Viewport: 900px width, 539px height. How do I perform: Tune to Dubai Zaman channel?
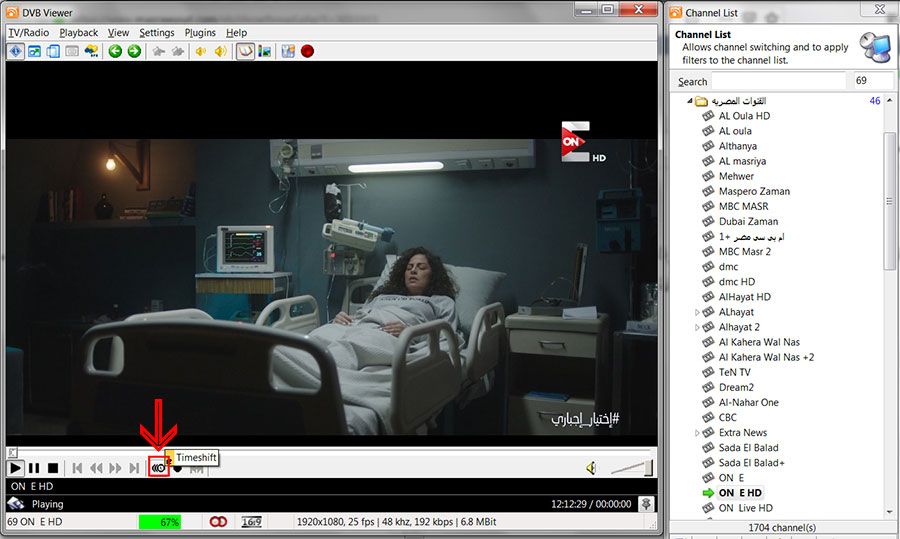748,222
